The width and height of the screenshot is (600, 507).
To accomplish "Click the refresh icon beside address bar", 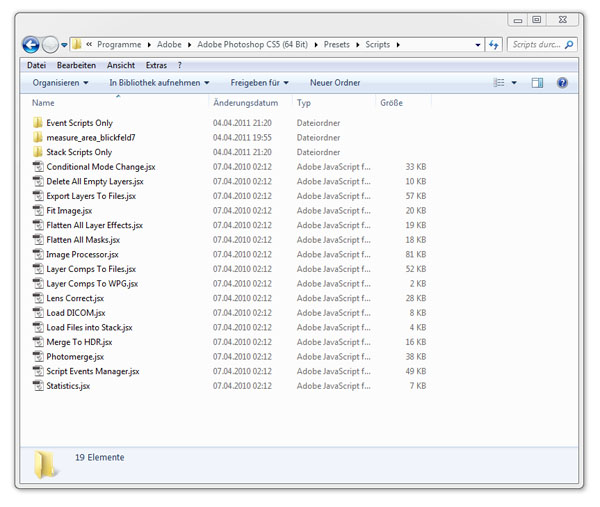I will pos(494,45).
